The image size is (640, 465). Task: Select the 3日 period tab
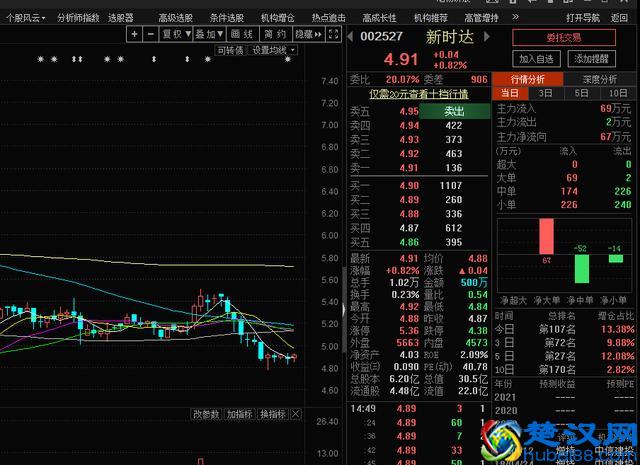pyautogui.click(x=546, y=93)
